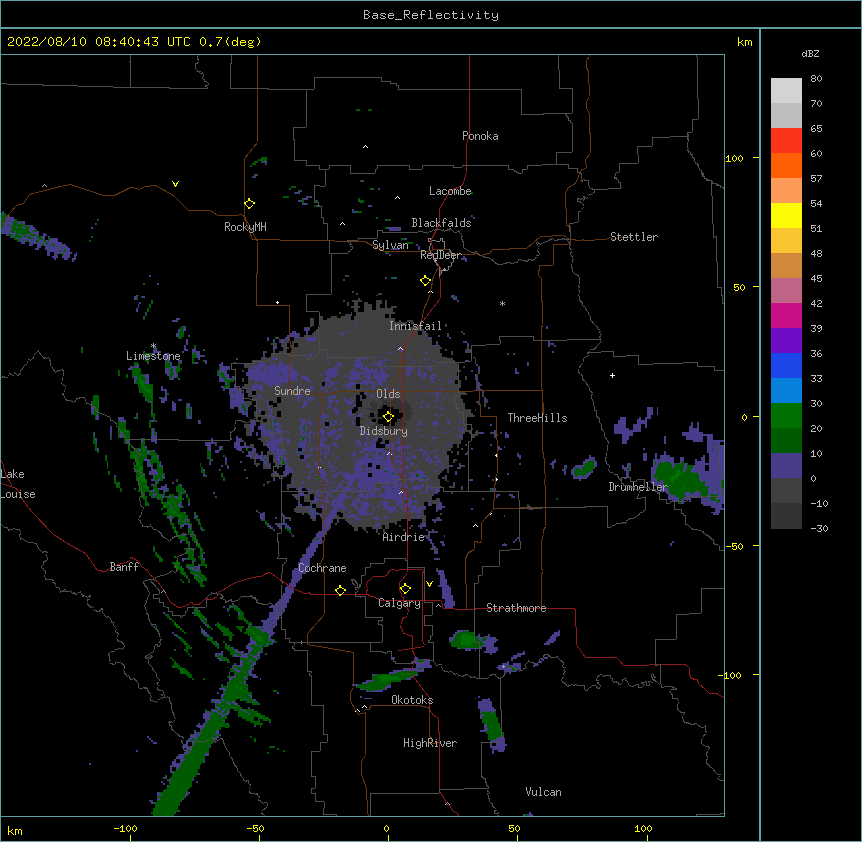Click the RockyMH town label

245,227
